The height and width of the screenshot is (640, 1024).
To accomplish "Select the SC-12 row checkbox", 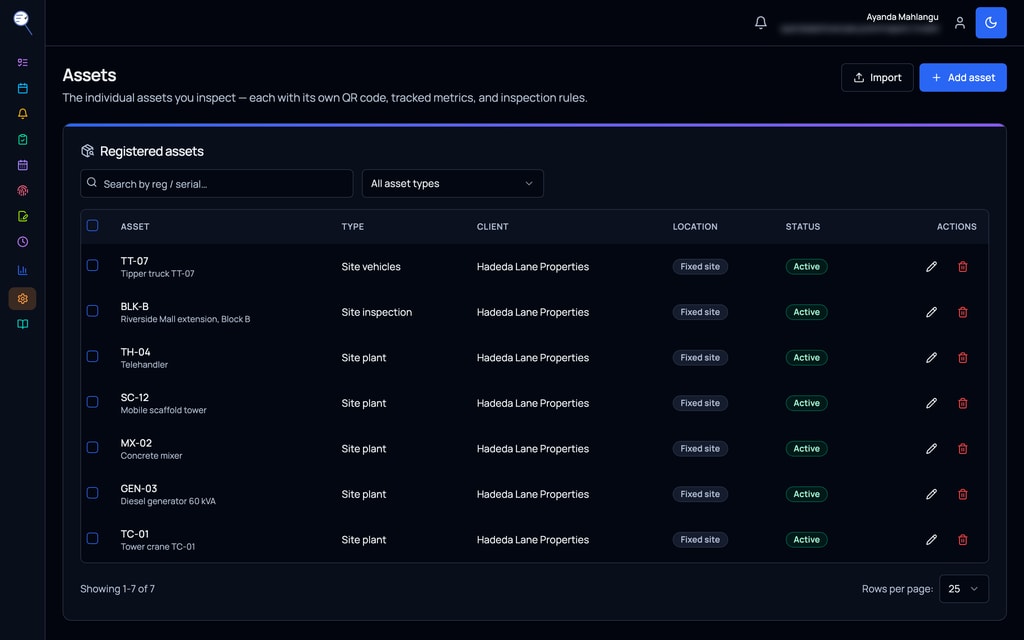I will (93, 402).
